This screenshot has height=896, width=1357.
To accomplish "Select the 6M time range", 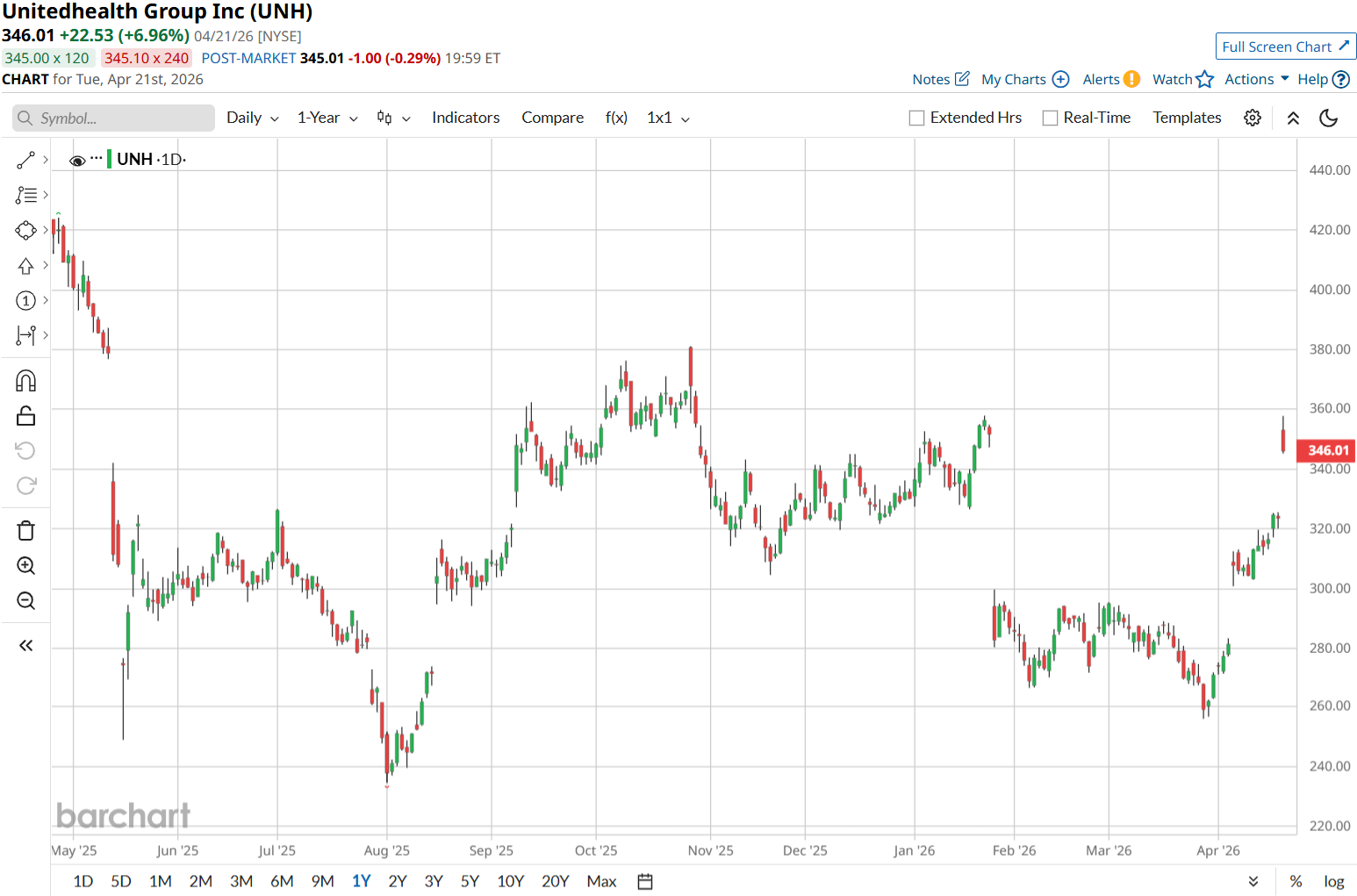I will coord(282,881).
